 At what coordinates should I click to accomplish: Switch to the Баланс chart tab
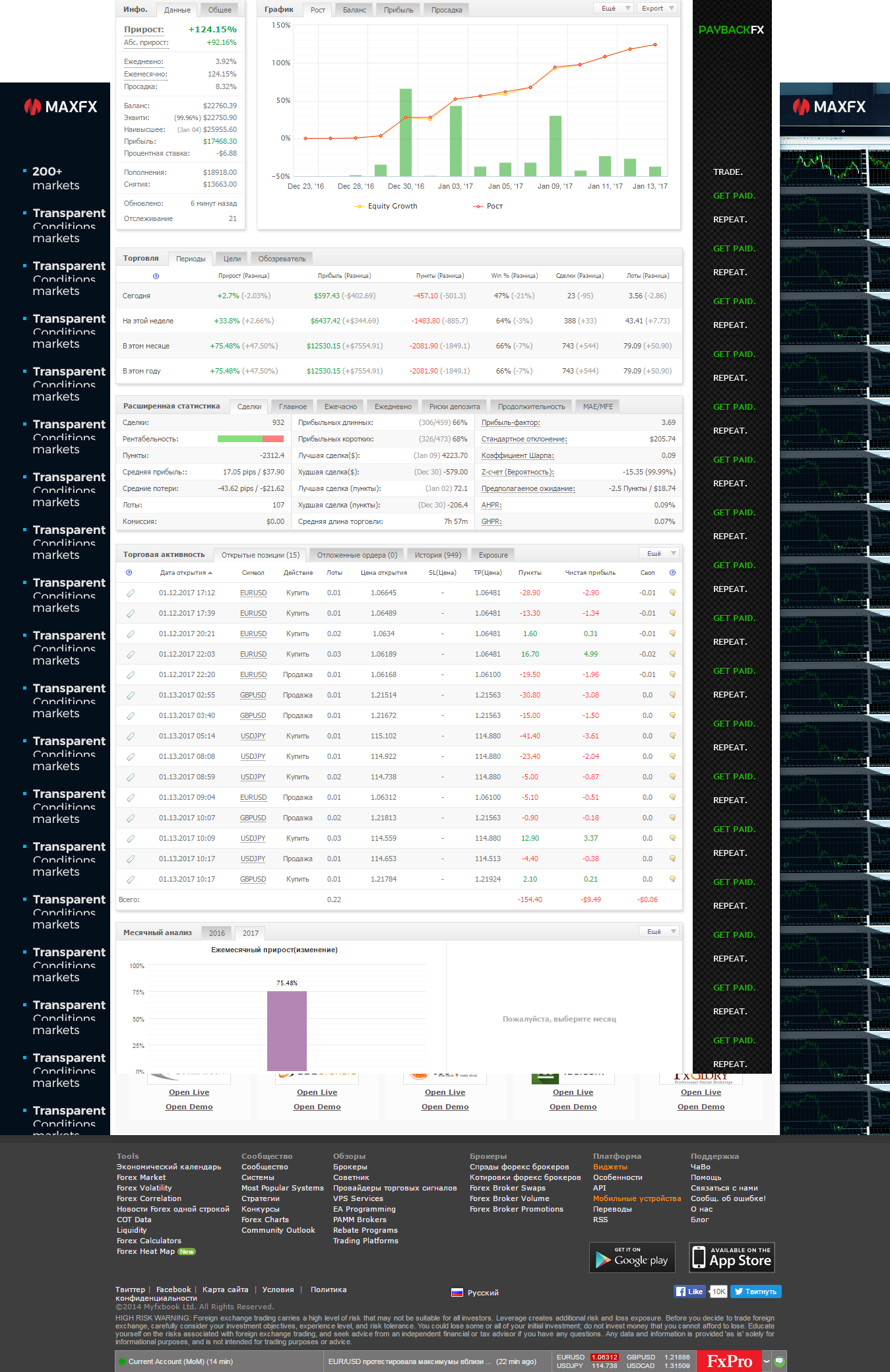[x=354, y=10]
